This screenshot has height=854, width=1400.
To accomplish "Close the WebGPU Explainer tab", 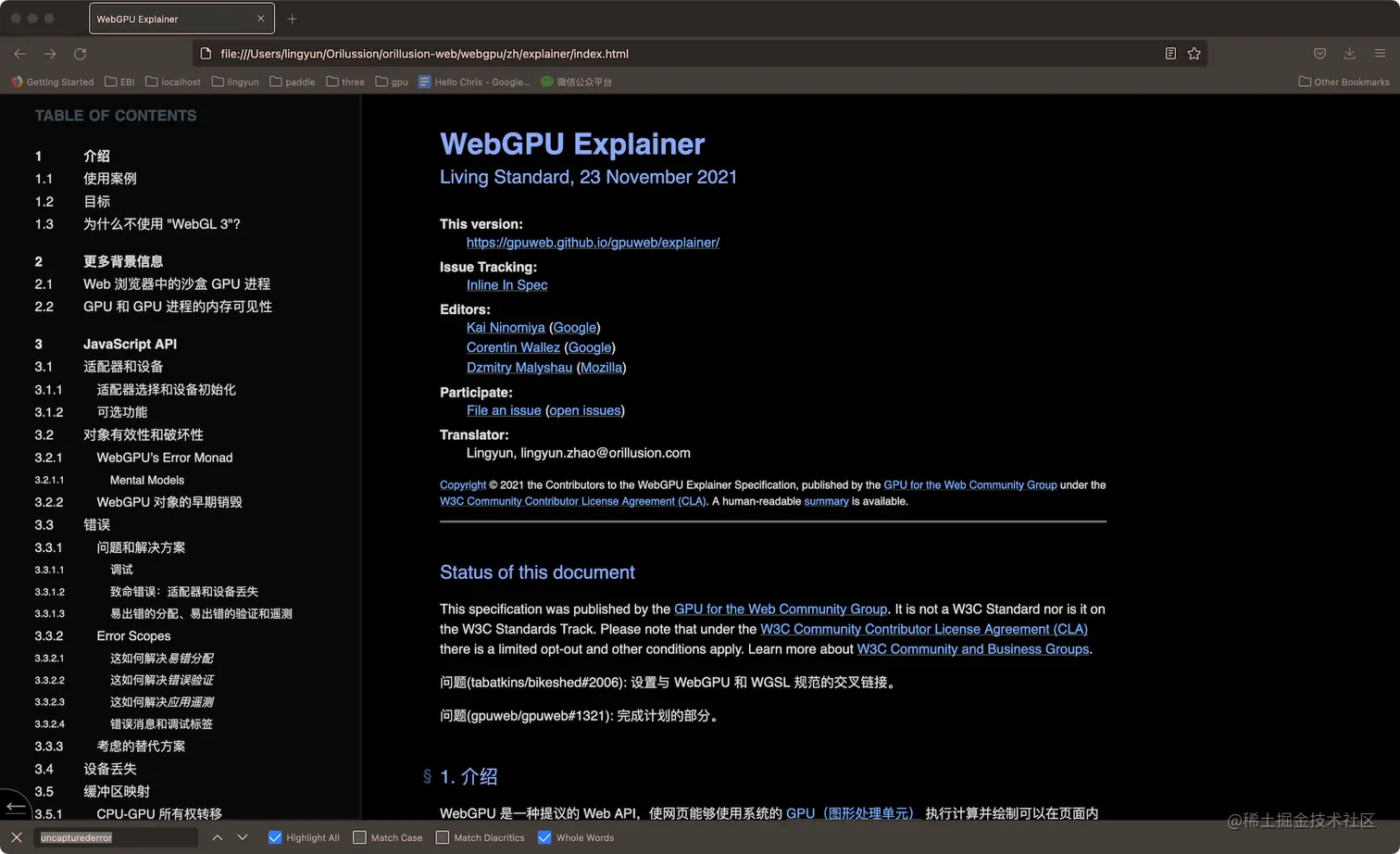I will [x=260, y=19].
